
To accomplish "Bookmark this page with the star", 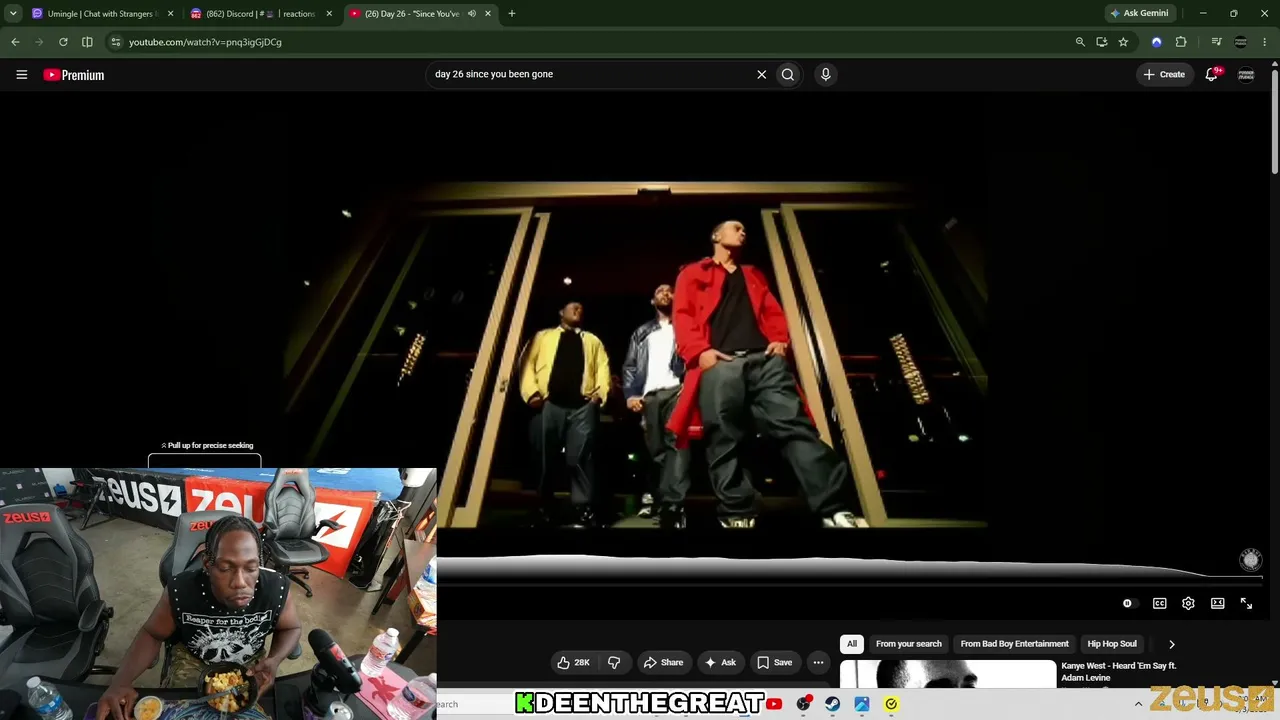I will [1123, 42].
